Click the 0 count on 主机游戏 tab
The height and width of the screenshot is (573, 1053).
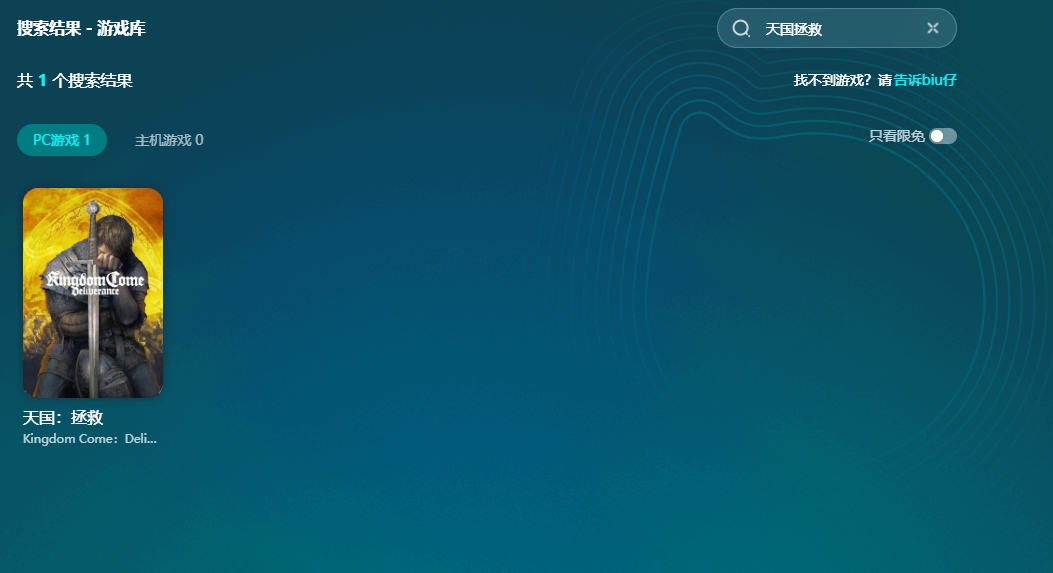(x=199, y=140)
